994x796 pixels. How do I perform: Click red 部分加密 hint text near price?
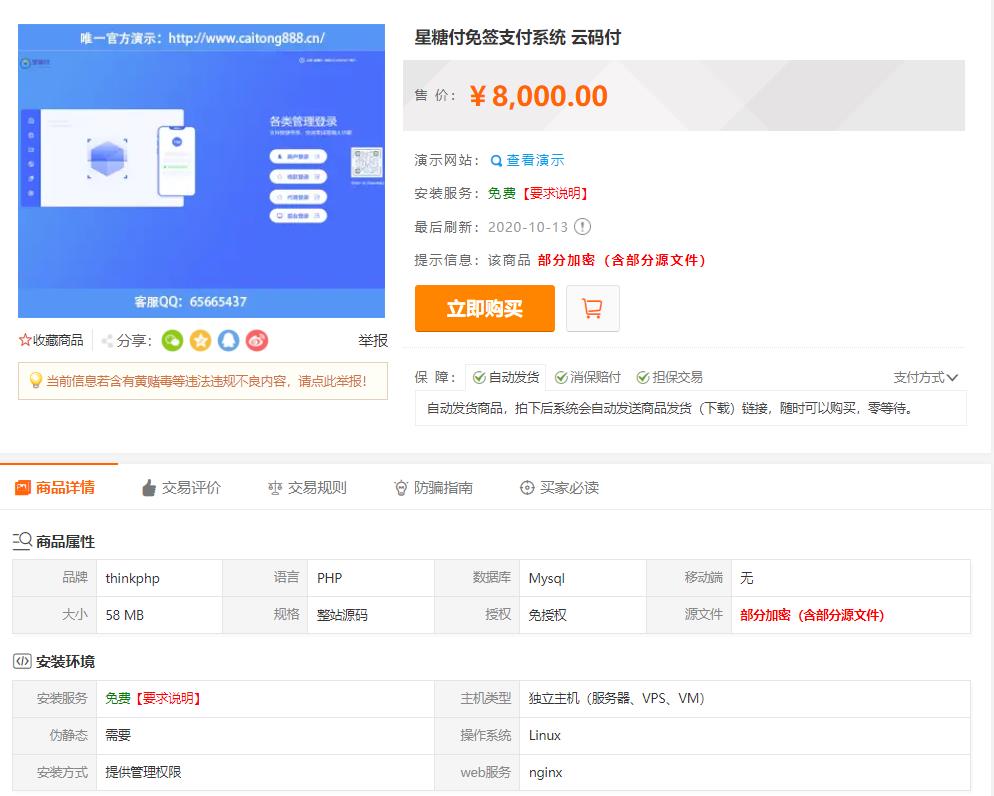[622, 260]
